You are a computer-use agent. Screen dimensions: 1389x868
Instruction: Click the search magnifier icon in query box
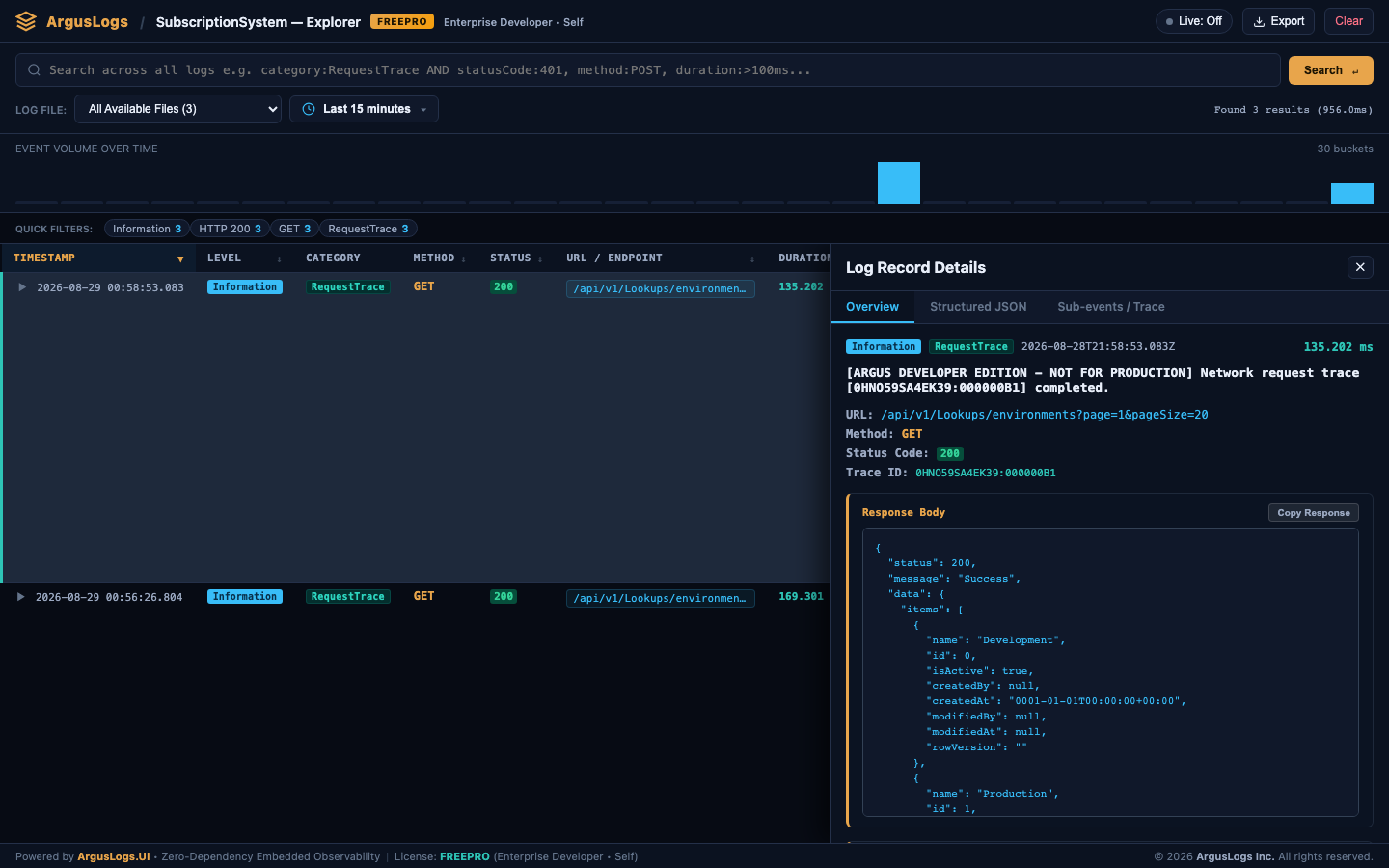[34, 70]
